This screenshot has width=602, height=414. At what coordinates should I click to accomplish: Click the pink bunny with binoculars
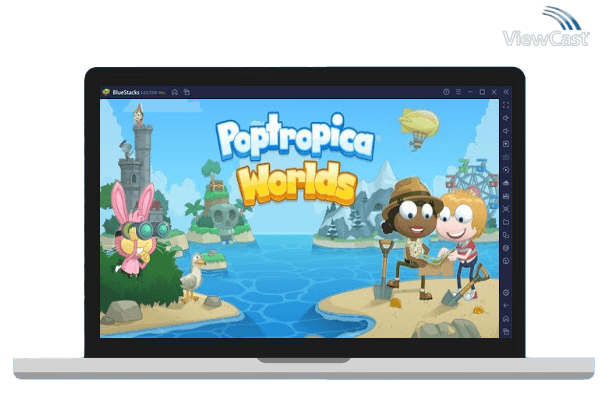(139, 229)
